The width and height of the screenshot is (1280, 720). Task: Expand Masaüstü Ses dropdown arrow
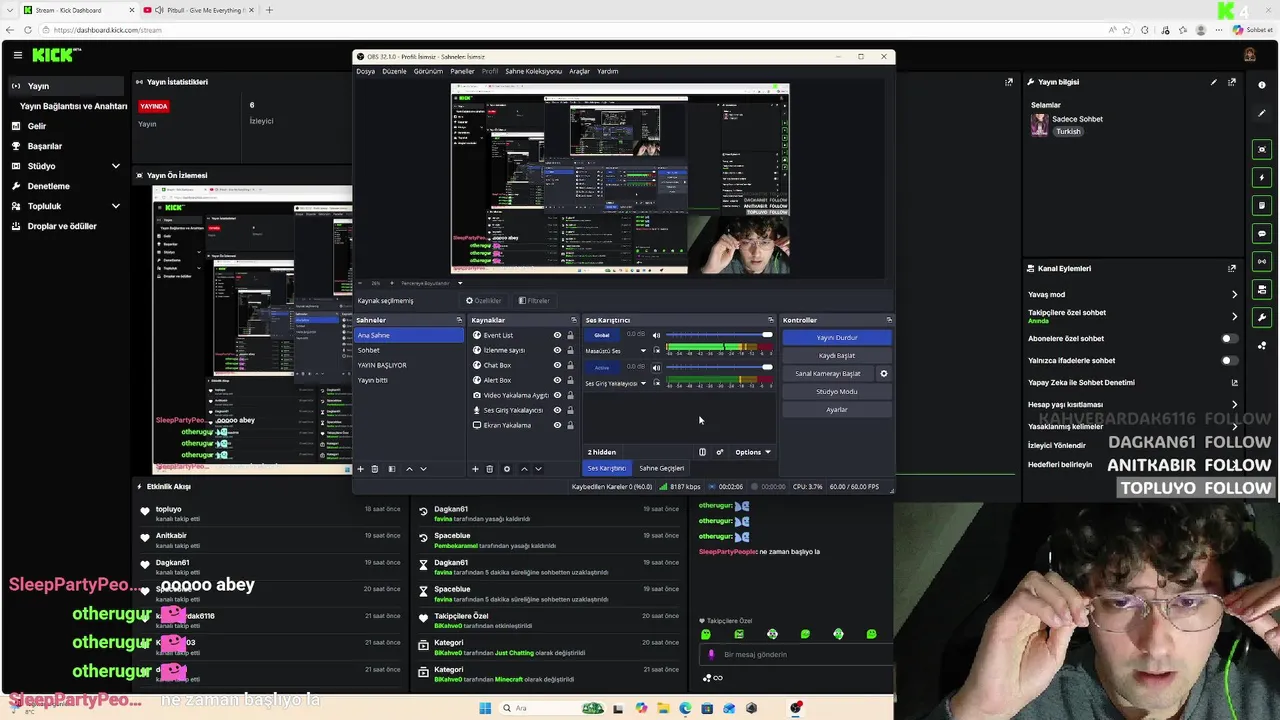(x=643, y=351)
